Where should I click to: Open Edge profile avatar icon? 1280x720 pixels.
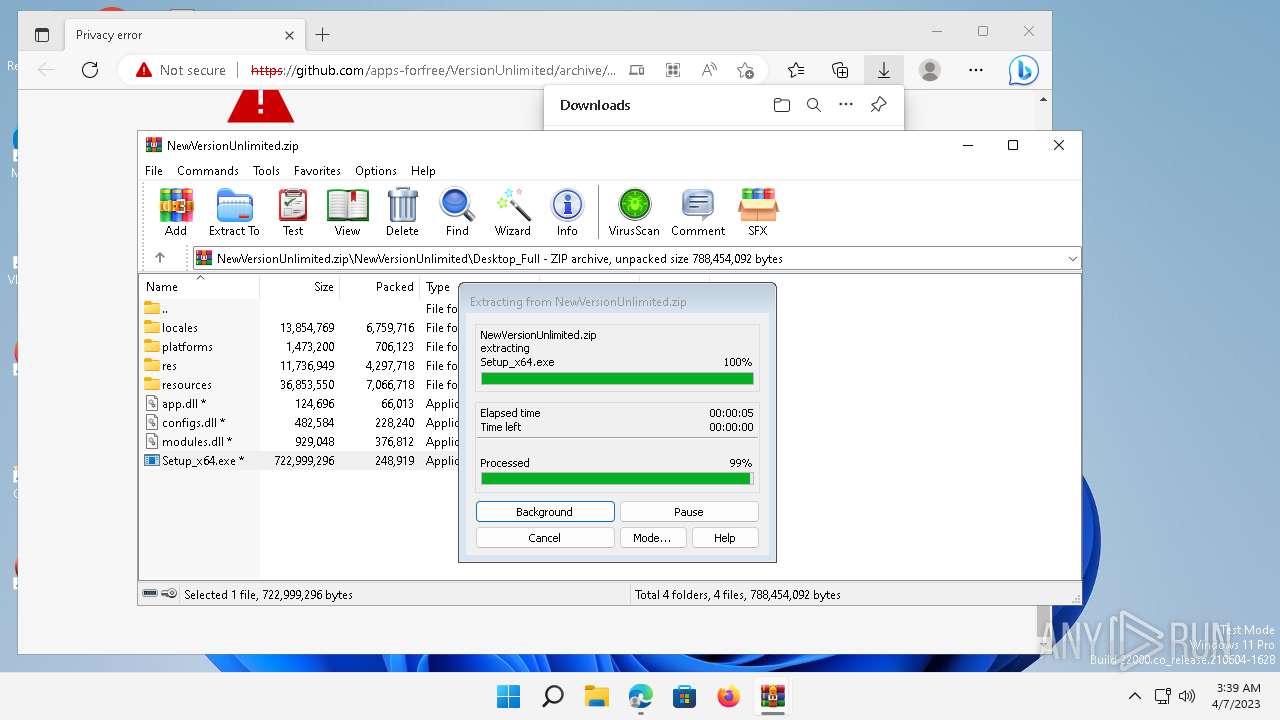pyautogui.click(x=930, y=70)
